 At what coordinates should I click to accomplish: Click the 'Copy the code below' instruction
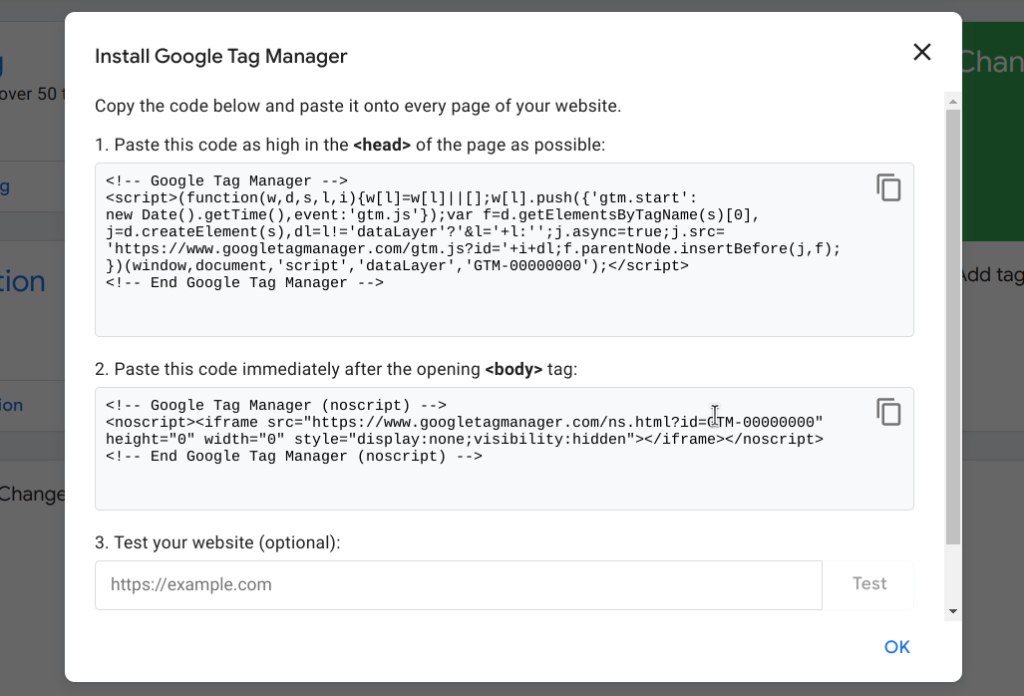pyautogui.click(x=358, y=106)
